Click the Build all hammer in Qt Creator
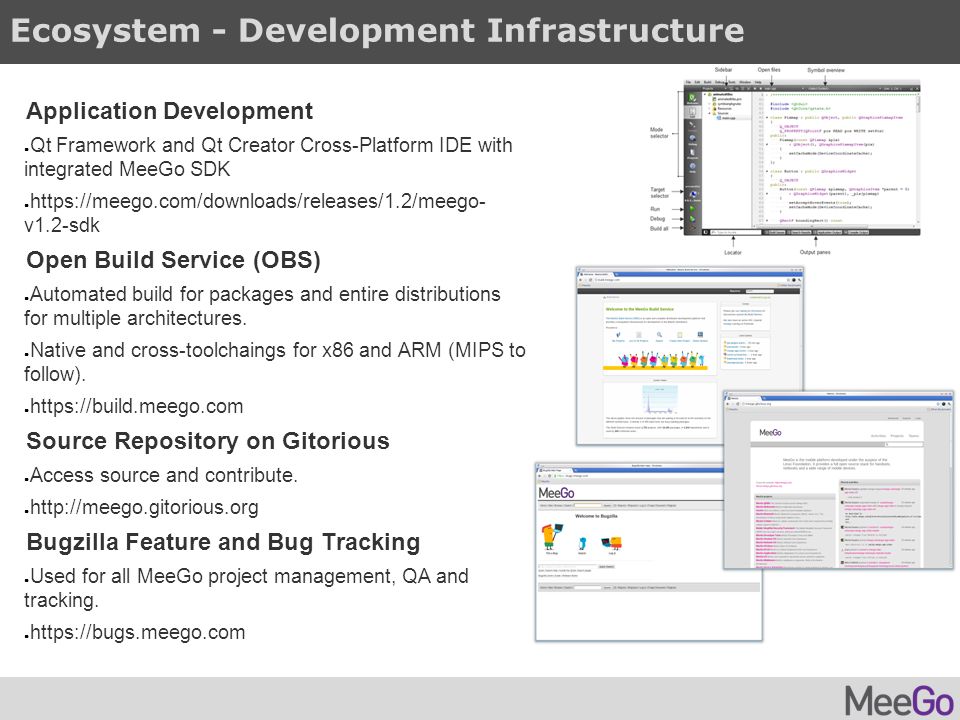 [x=692, y=228]
